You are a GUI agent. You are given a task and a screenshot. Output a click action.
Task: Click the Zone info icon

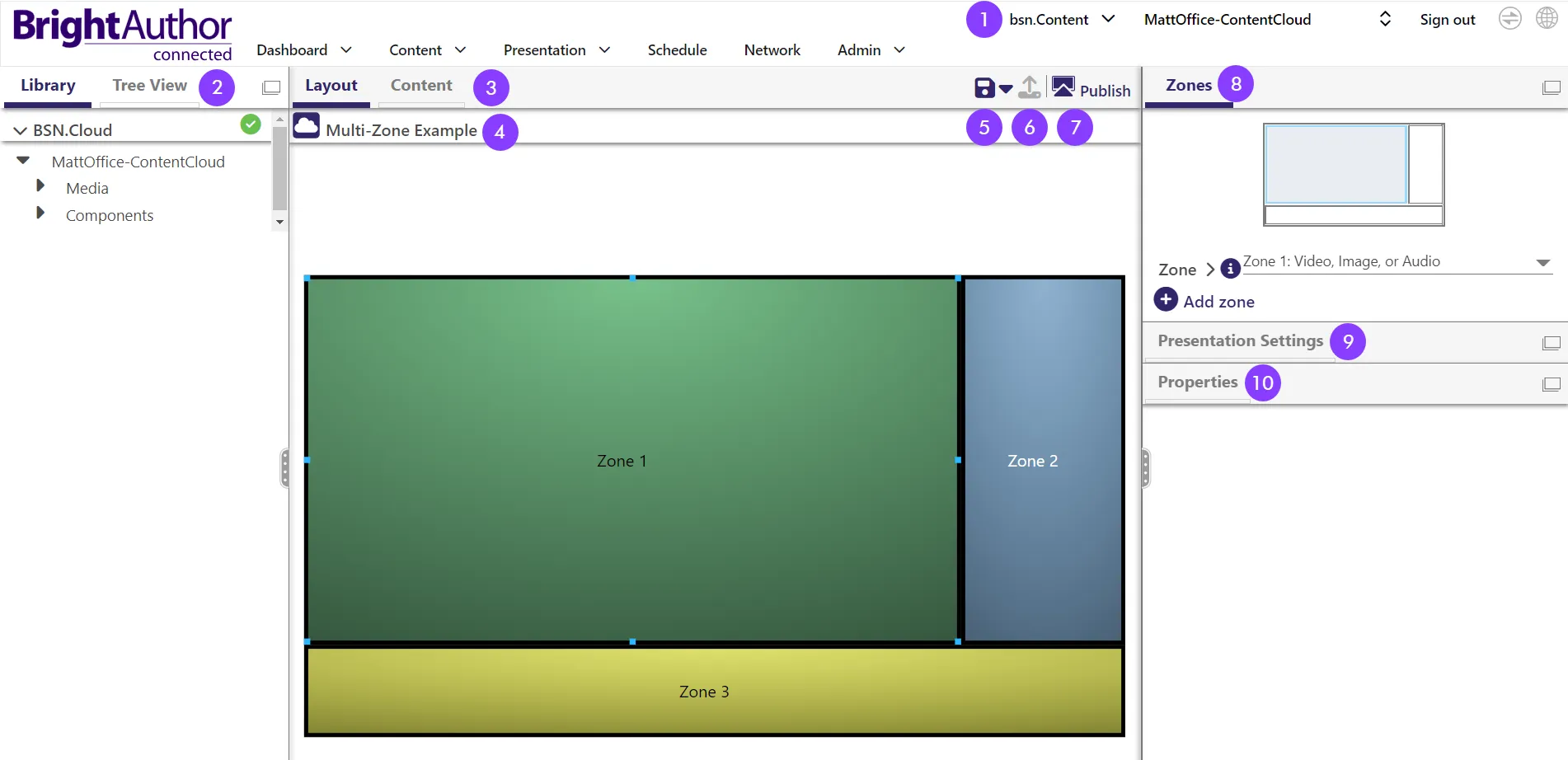(x=1230, y=268)
